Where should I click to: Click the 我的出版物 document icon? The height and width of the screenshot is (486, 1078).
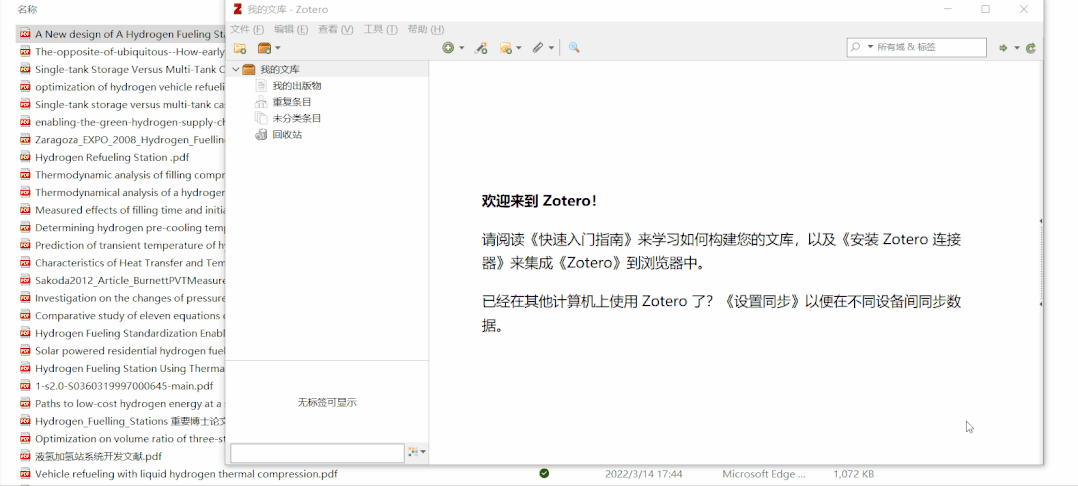261,86
